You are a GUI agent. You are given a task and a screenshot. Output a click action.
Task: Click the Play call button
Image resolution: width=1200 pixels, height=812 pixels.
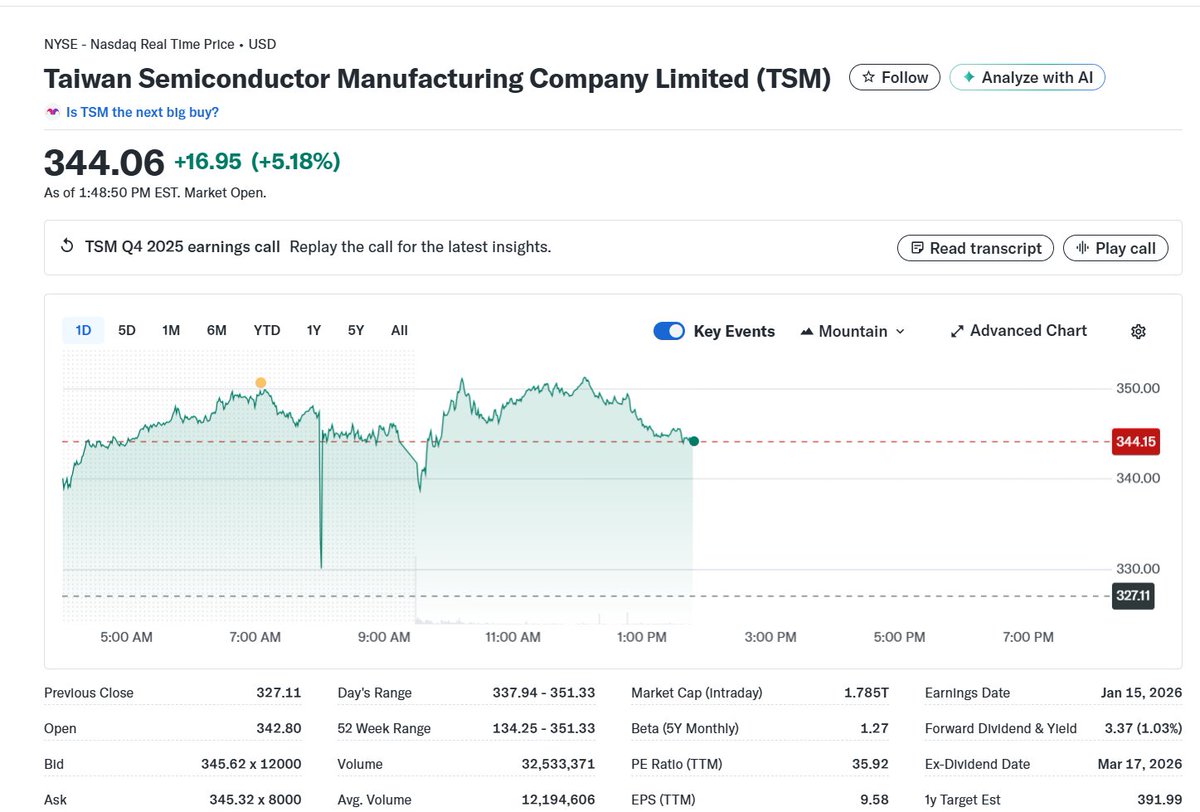click(x=1115, y=248)
